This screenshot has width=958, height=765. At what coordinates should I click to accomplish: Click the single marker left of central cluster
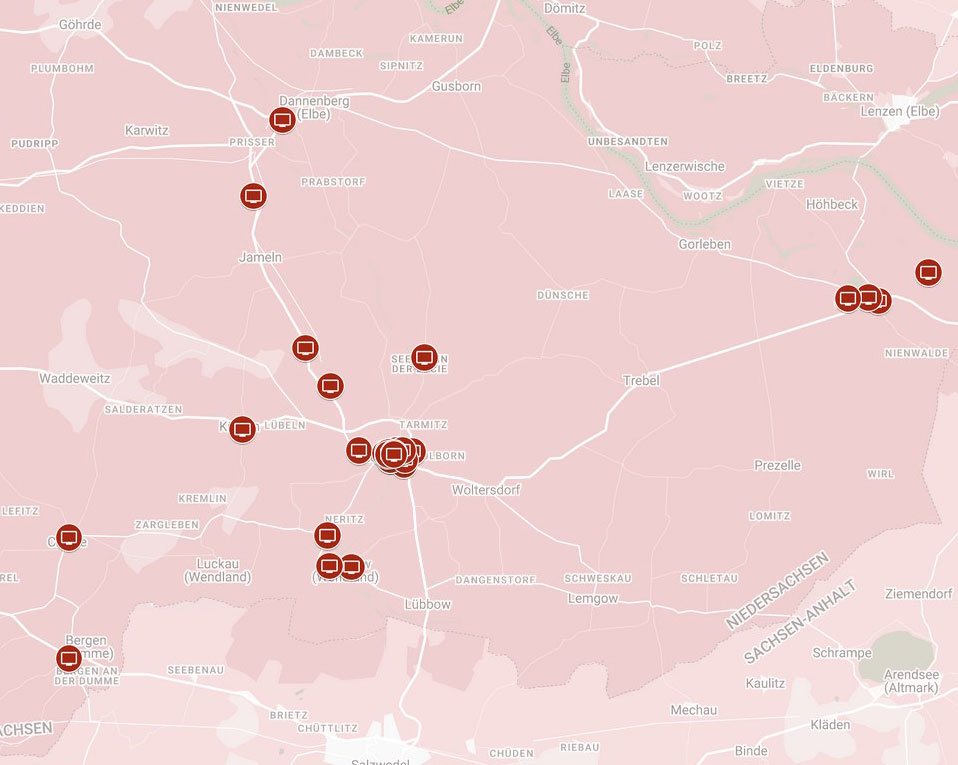(x=359, y=450)
